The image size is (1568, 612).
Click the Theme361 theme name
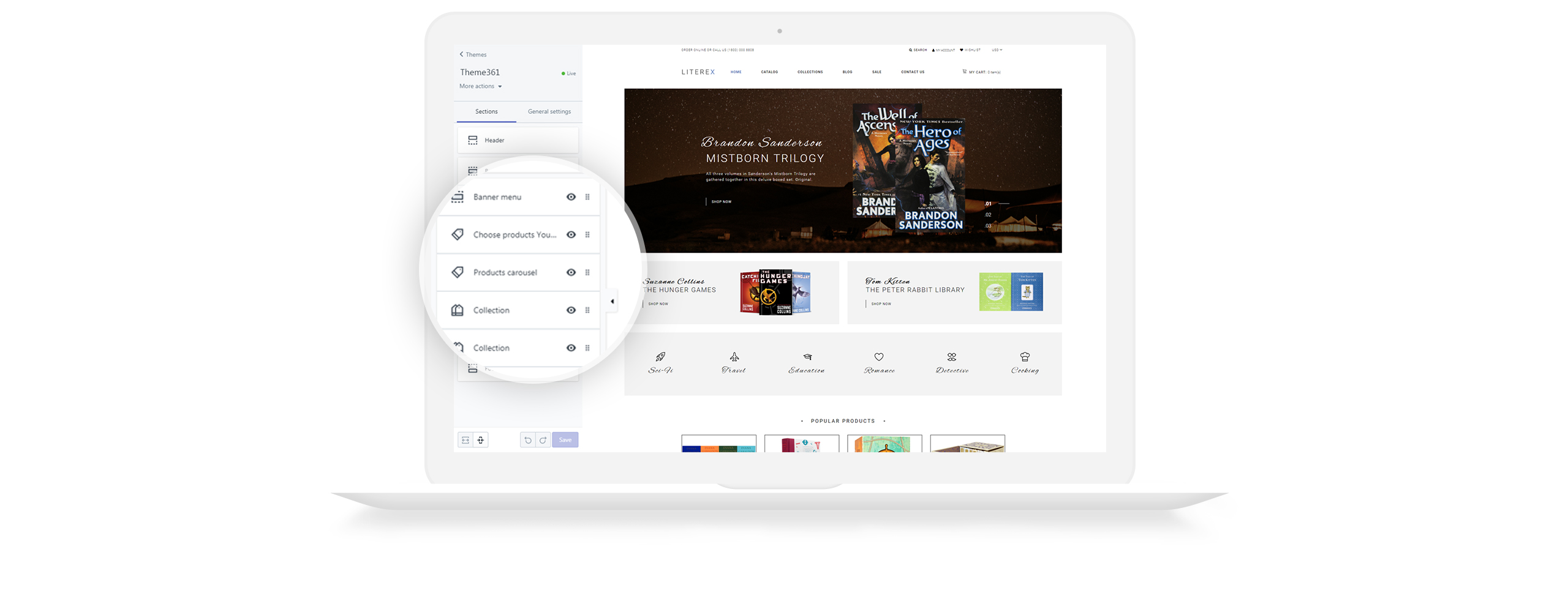(480, 72)
